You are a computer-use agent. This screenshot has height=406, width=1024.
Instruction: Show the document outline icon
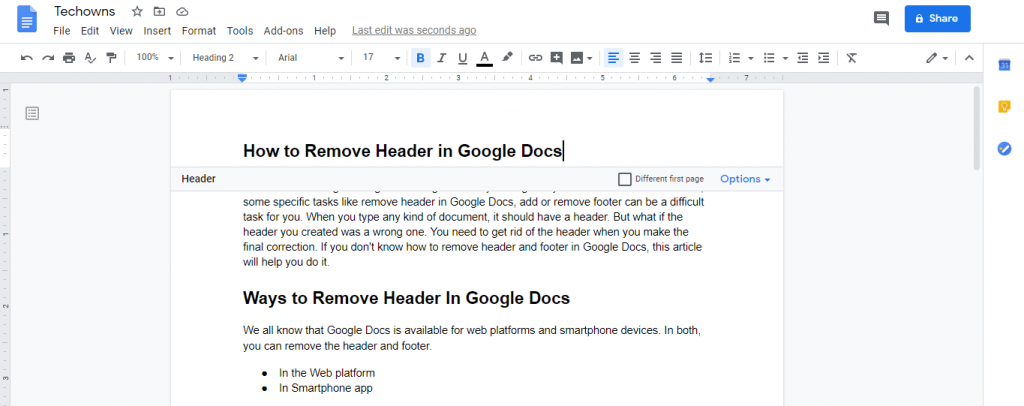pos(32,114)
